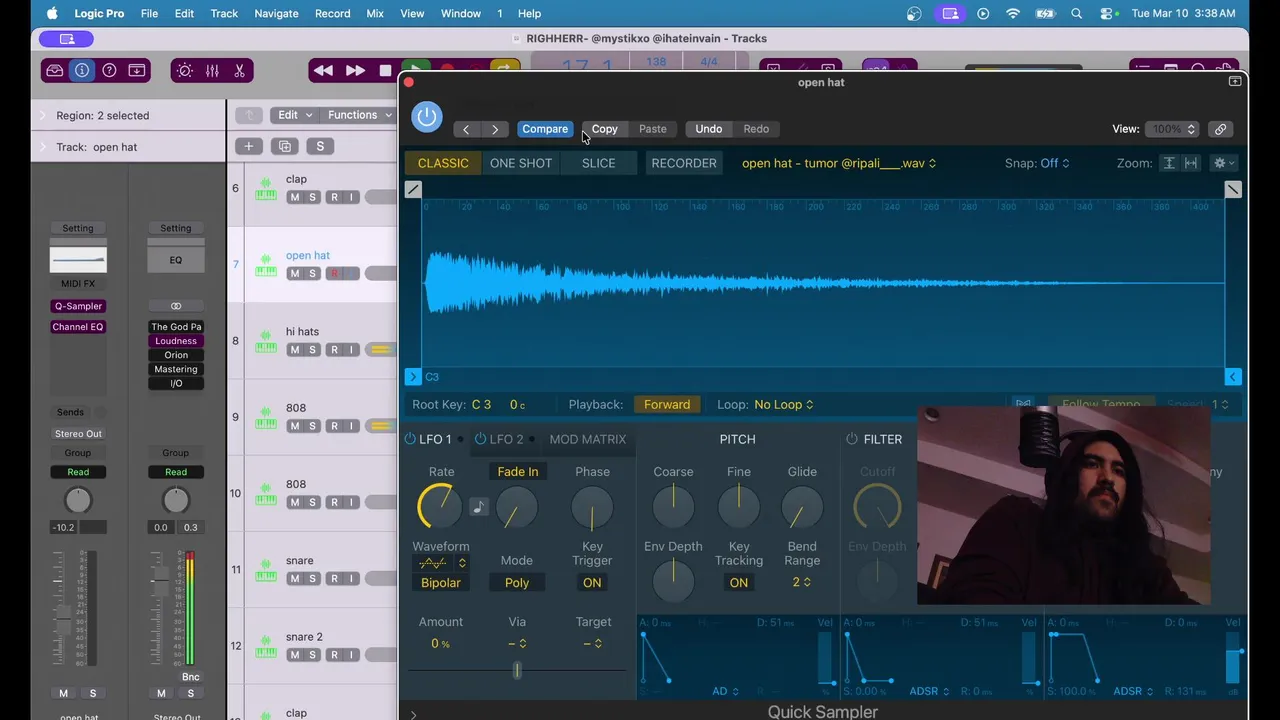The height and width of the screenshot is (720, 1280).
Task: Open the waveform gear action menu
Action: (x=1223, y=163)
